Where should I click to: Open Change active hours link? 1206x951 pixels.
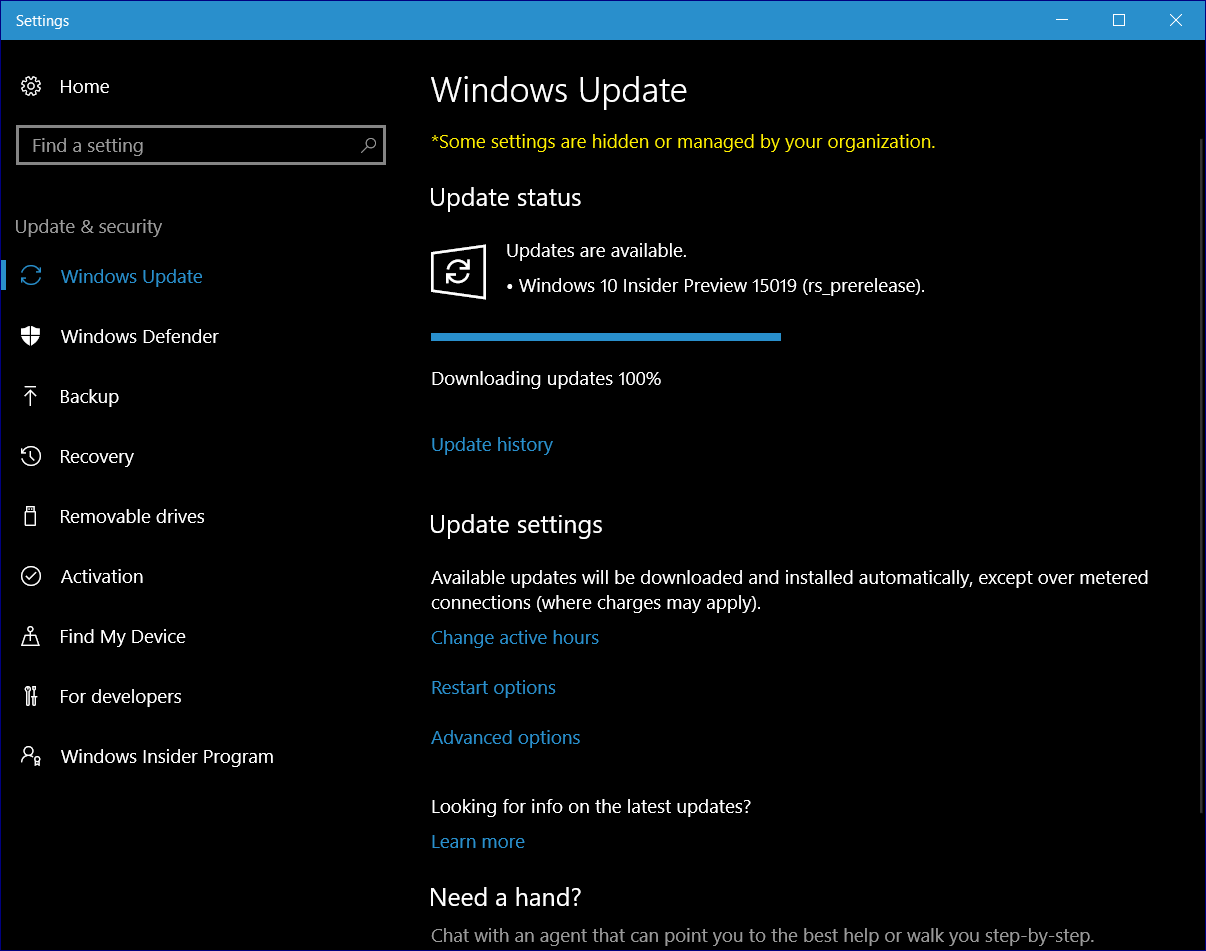point(514,638)
